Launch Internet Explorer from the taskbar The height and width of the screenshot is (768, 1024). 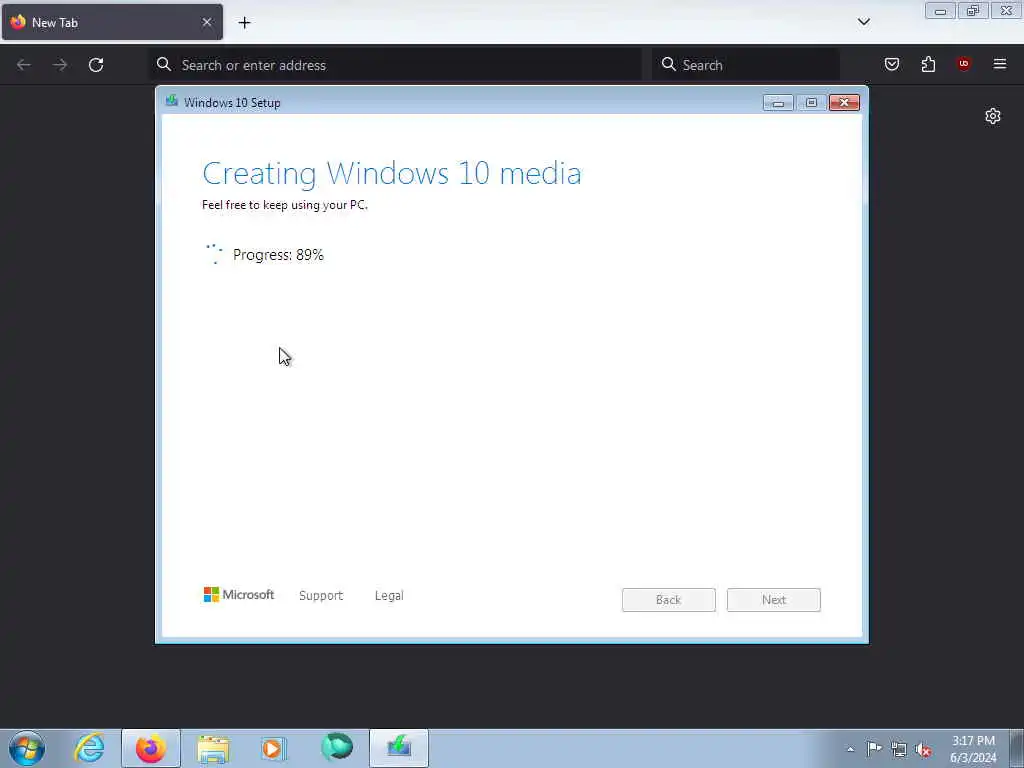[89, 748]
